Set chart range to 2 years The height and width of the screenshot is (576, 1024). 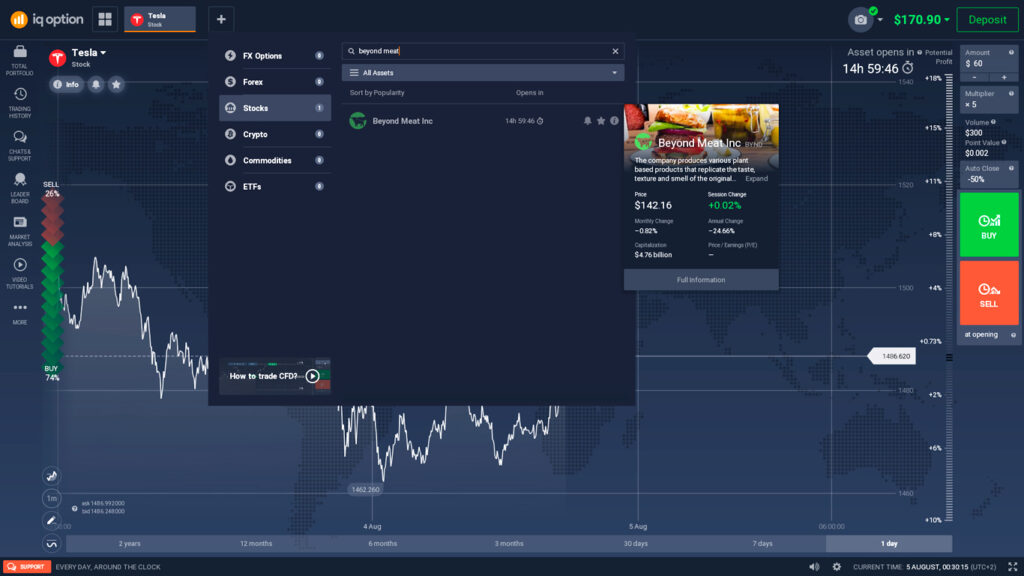pyautogui.click(x=129, y=543)
